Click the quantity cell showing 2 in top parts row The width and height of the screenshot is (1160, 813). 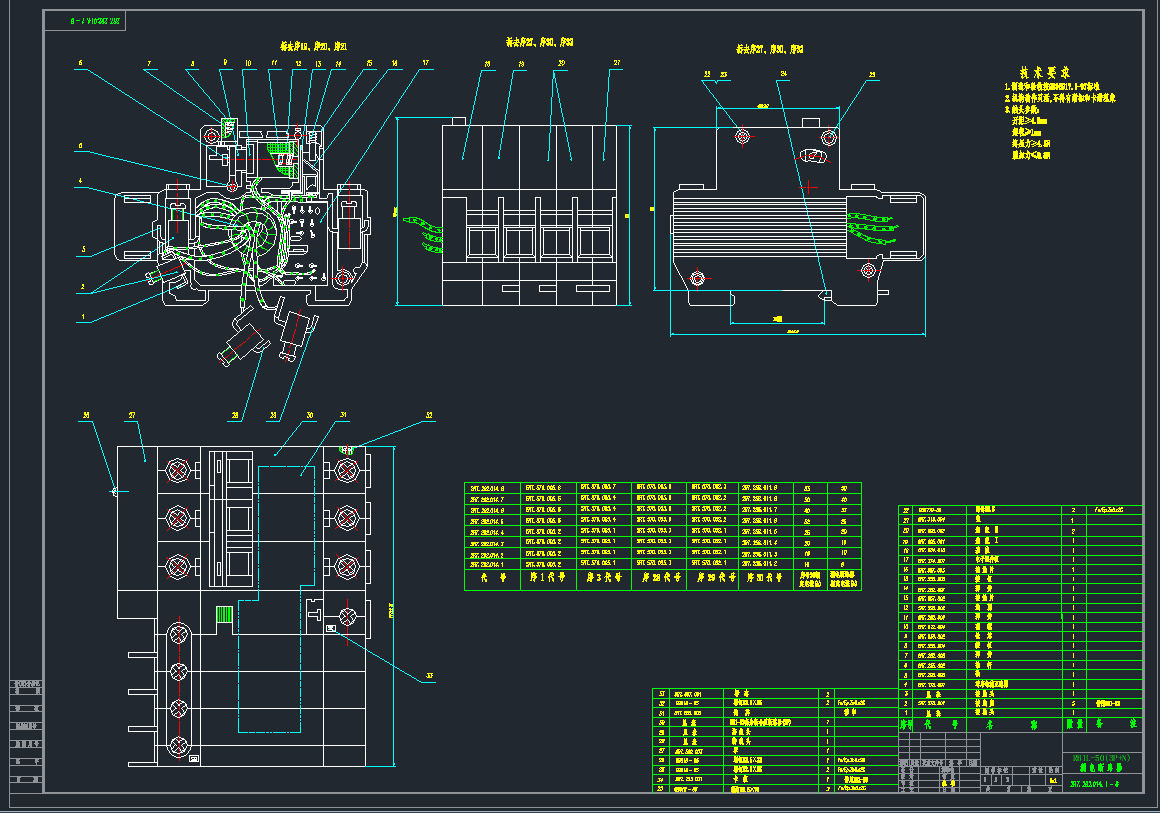click(1071, 510)
